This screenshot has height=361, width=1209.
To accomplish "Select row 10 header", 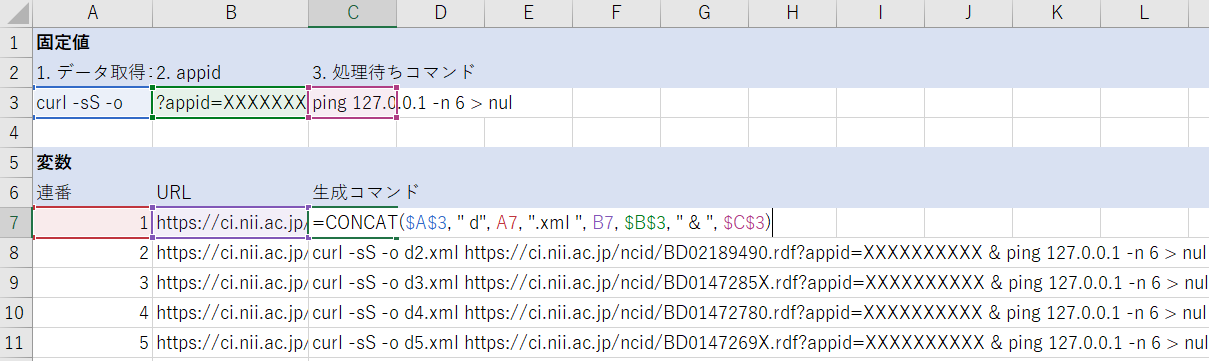I will point(16,313).
